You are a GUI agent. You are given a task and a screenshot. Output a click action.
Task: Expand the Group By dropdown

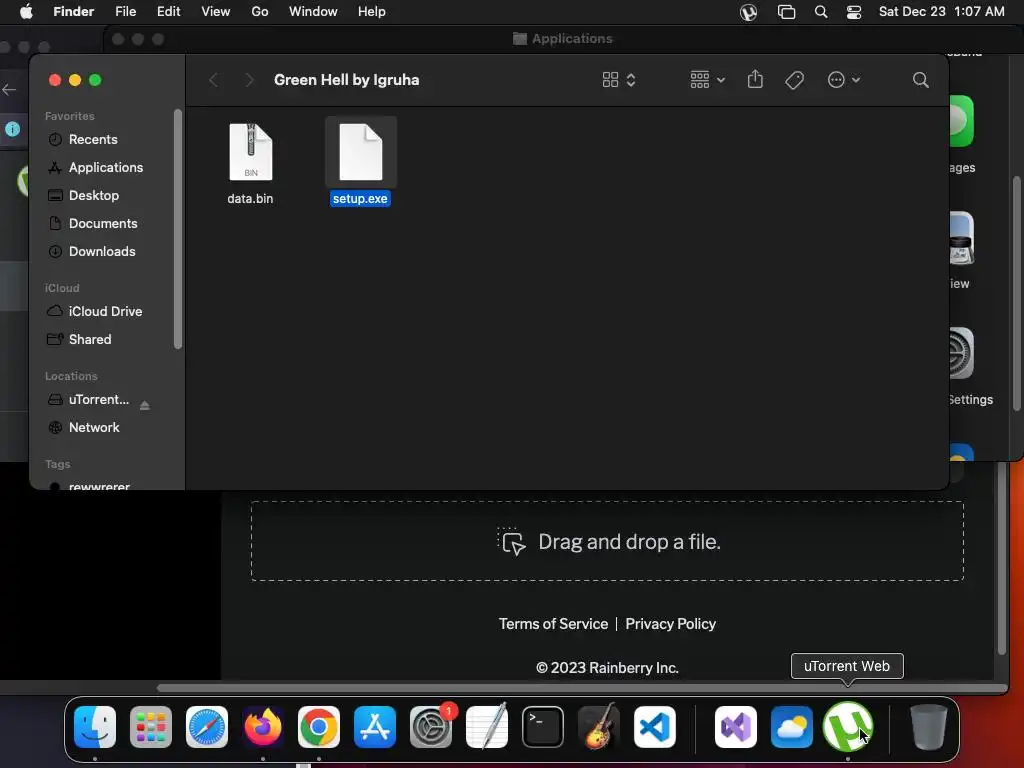[707, 80]
